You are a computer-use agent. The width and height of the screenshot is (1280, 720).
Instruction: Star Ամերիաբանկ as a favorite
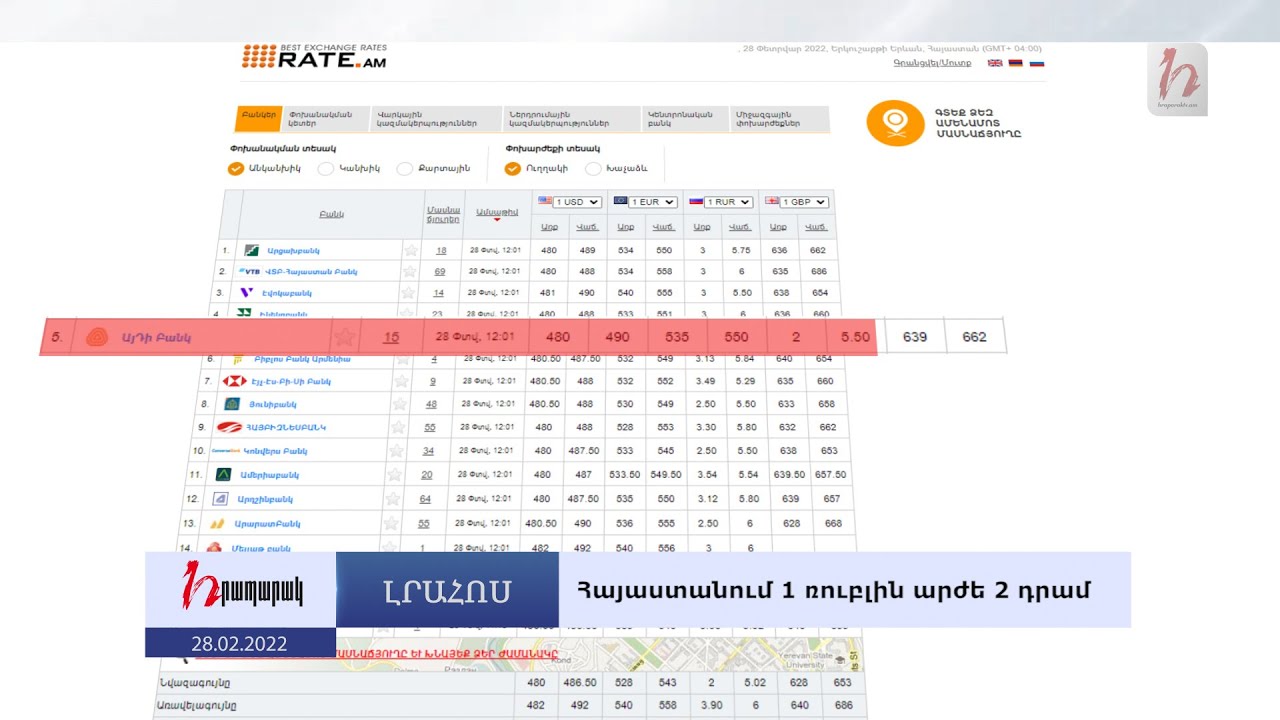(394, 475)
